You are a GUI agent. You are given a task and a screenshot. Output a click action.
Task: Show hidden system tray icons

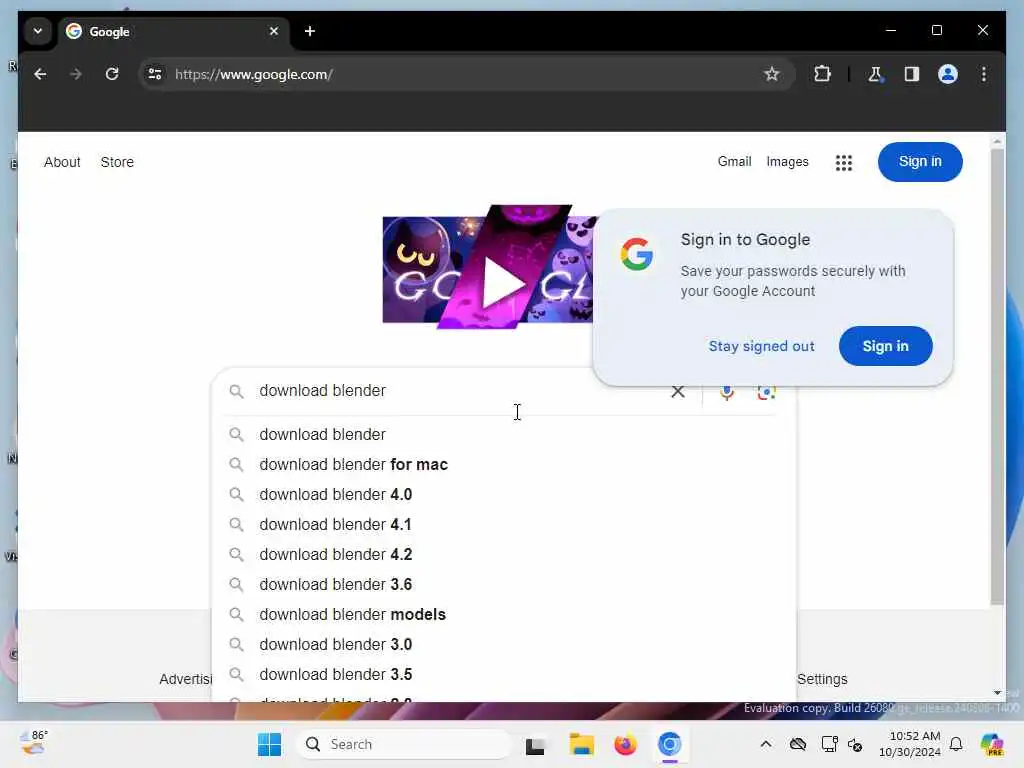[x=766, y=744]
